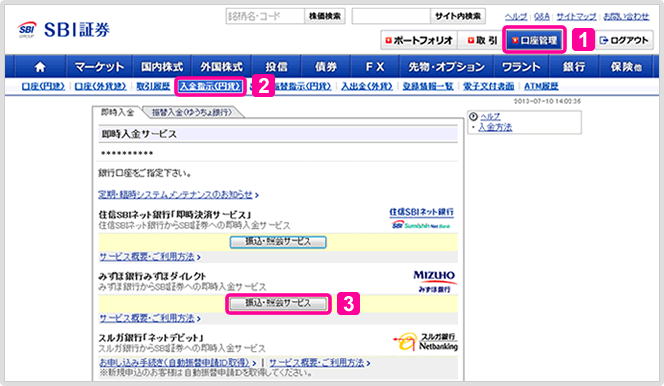Open the 入金方法 help link

495,127
